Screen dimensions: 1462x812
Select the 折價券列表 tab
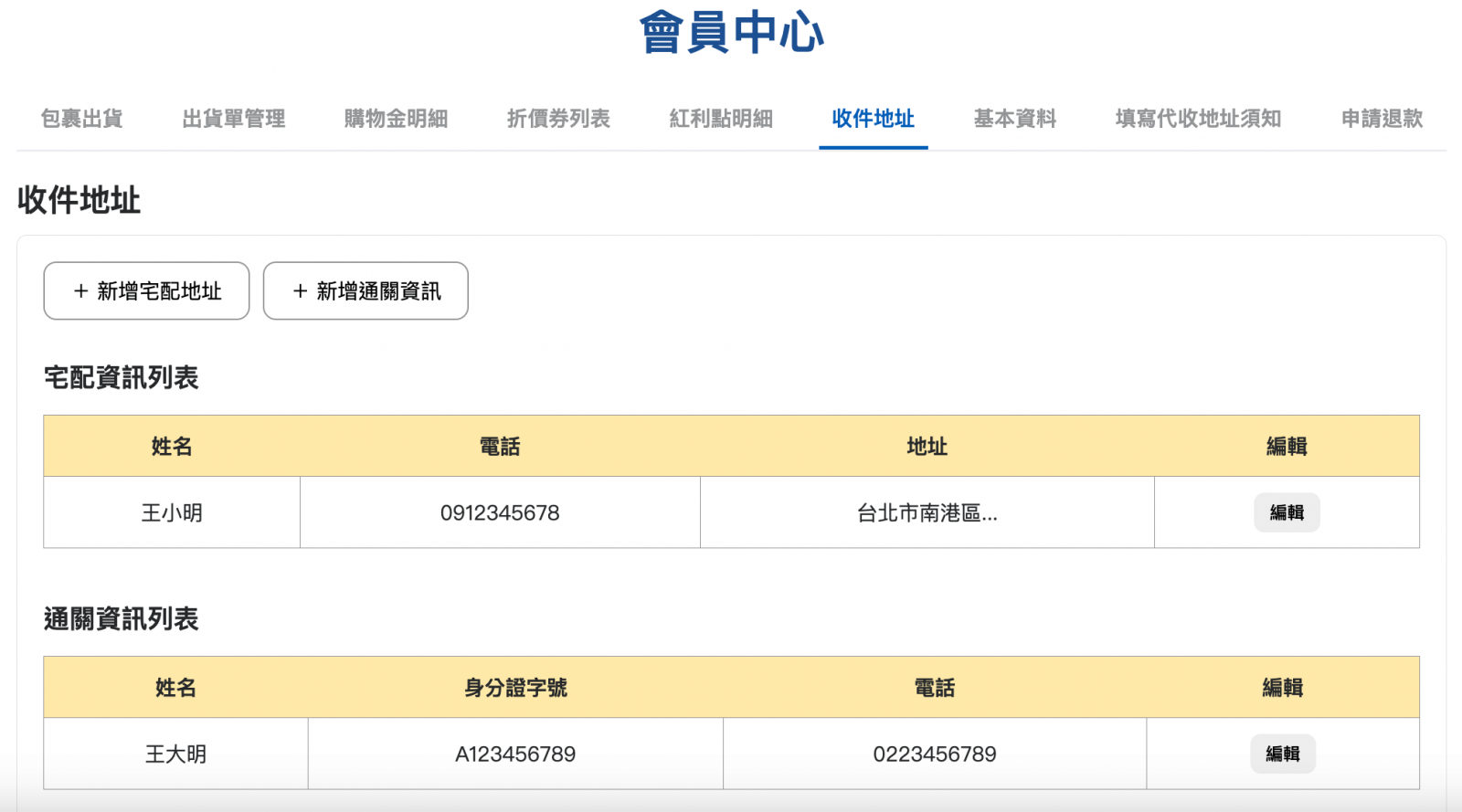click(558, 119)
